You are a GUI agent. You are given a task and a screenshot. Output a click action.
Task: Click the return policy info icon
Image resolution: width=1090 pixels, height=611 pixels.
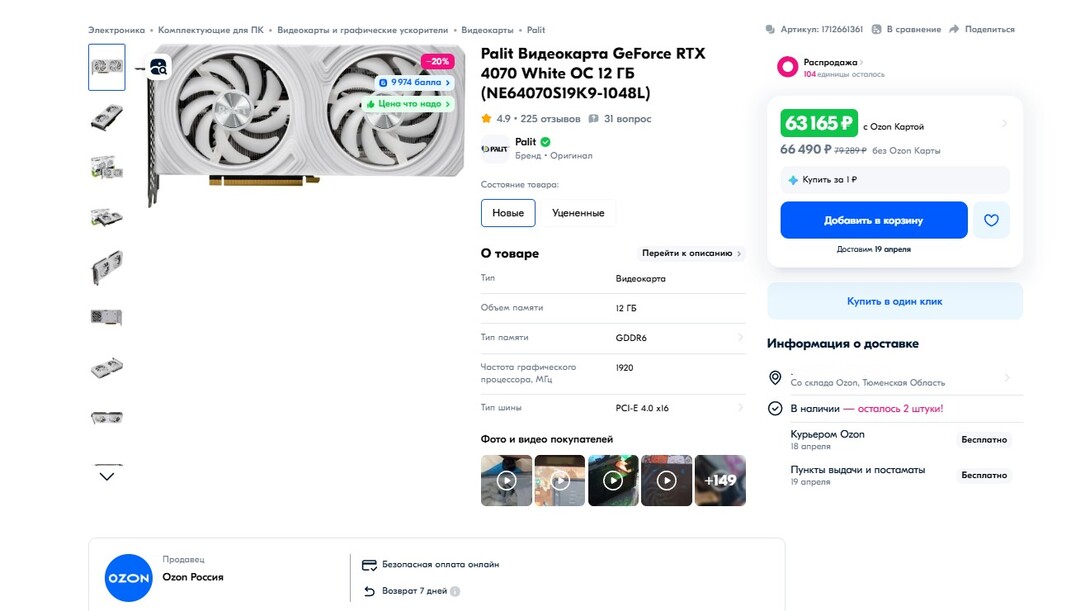455,591
